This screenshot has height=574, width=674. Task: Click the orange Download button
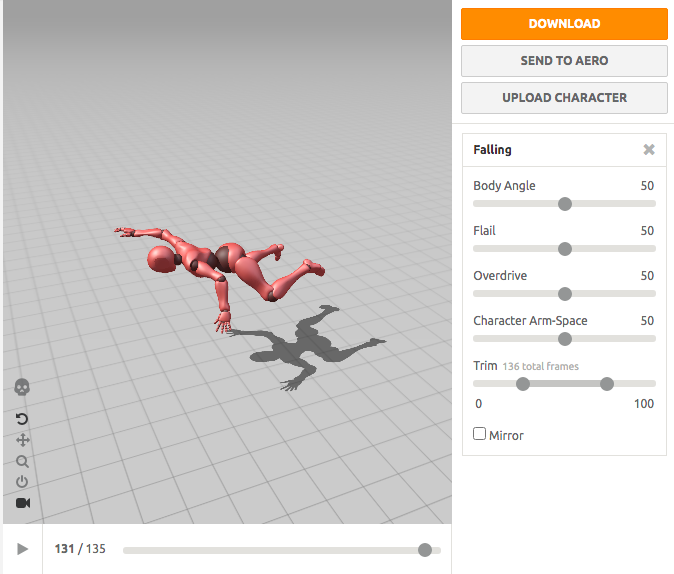click(564, 24)
